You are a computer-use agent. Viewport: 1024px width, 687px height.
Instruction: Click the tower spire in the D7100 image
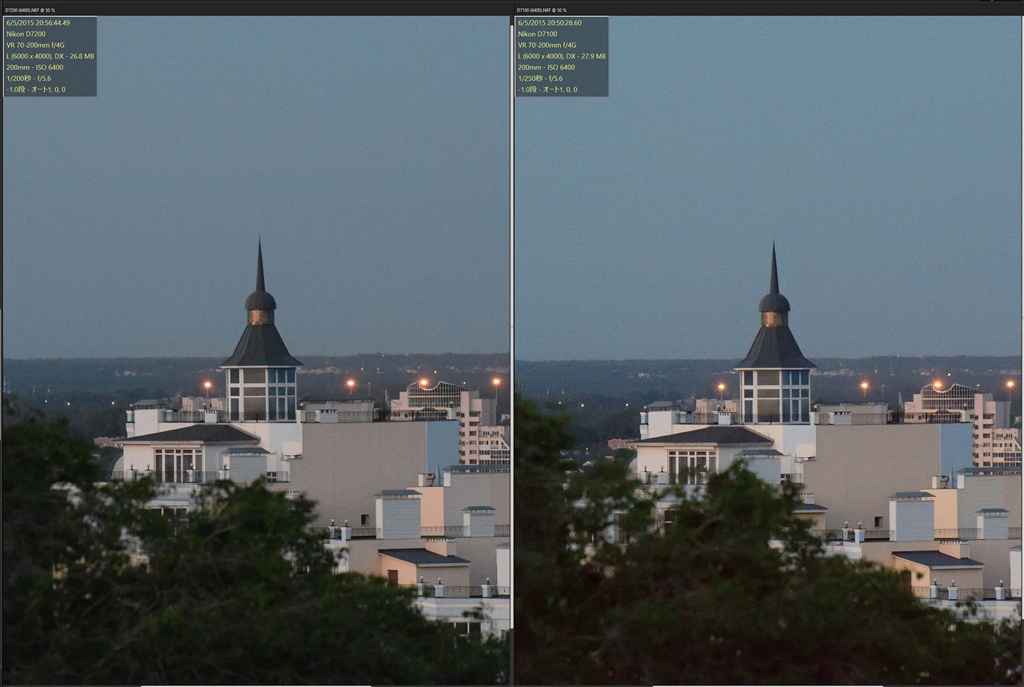tap(774, 268)
